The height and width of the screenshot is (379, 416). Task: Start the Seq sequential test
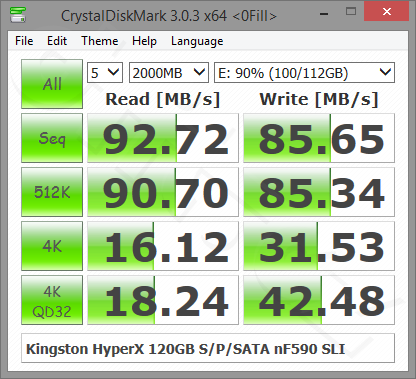point(52,138)
